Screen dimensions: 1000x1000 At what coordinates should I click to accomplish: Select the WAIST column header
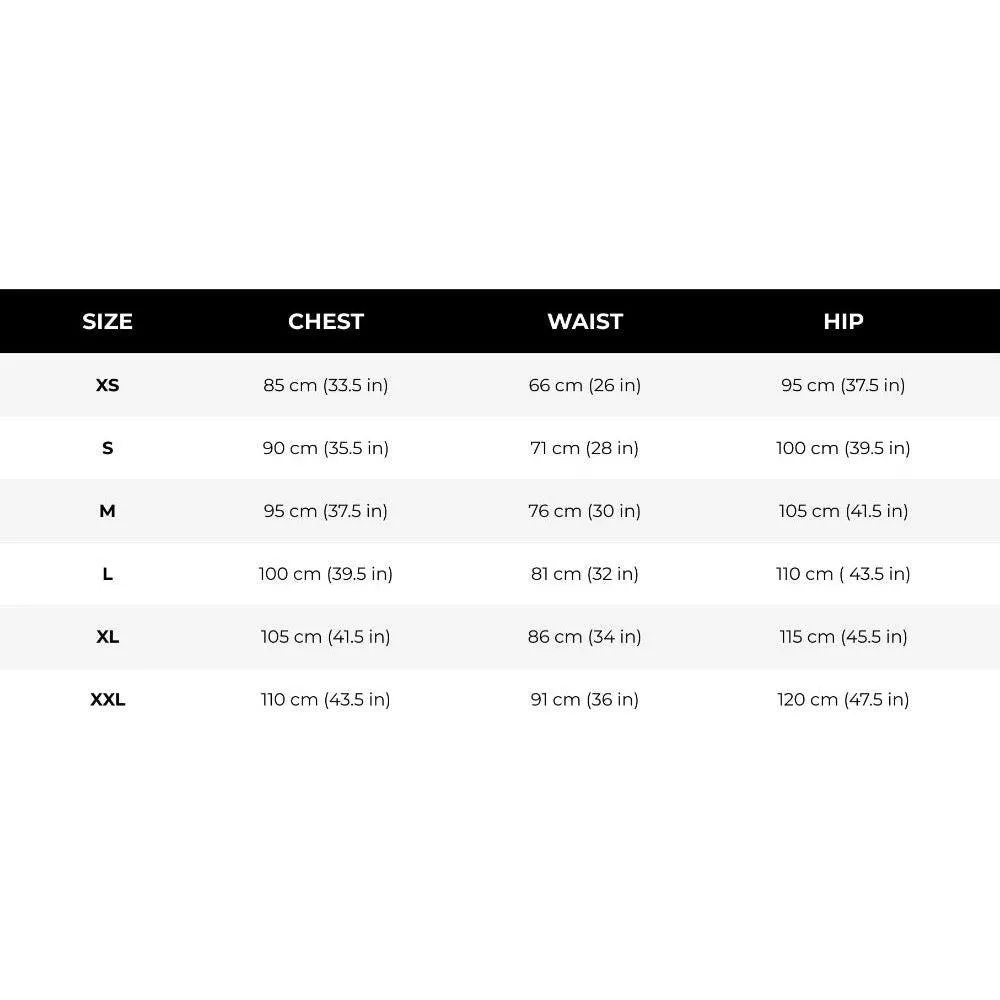pos(585,321)
